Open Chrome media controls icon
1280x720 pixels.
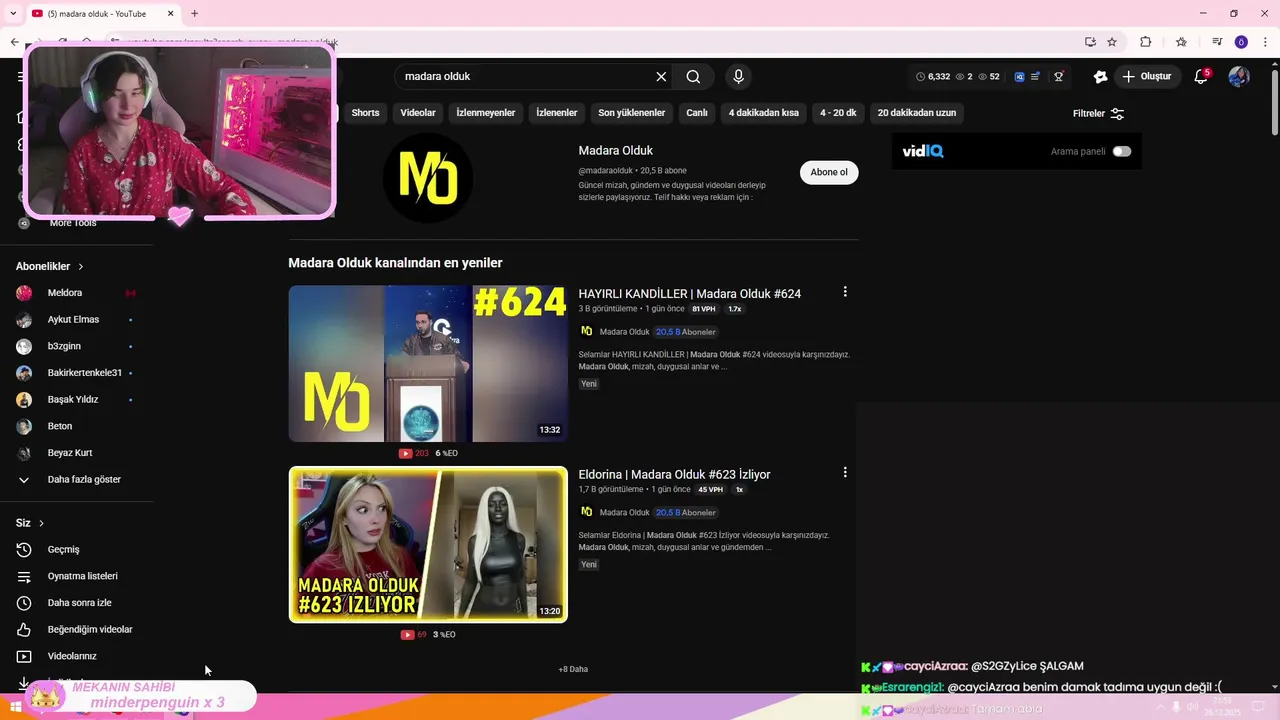1217,42
